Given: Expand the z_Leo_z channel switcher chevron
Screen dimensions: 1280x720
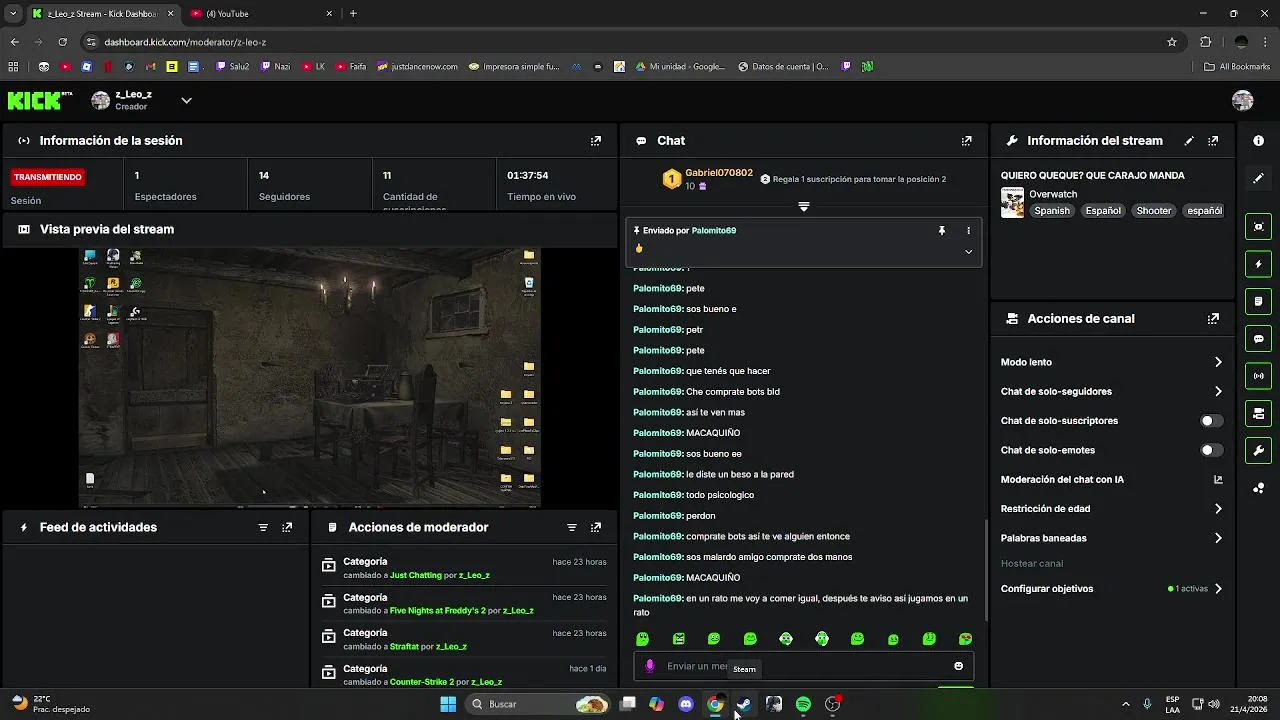Looking at the screenshot, I should tap(186, 100).
